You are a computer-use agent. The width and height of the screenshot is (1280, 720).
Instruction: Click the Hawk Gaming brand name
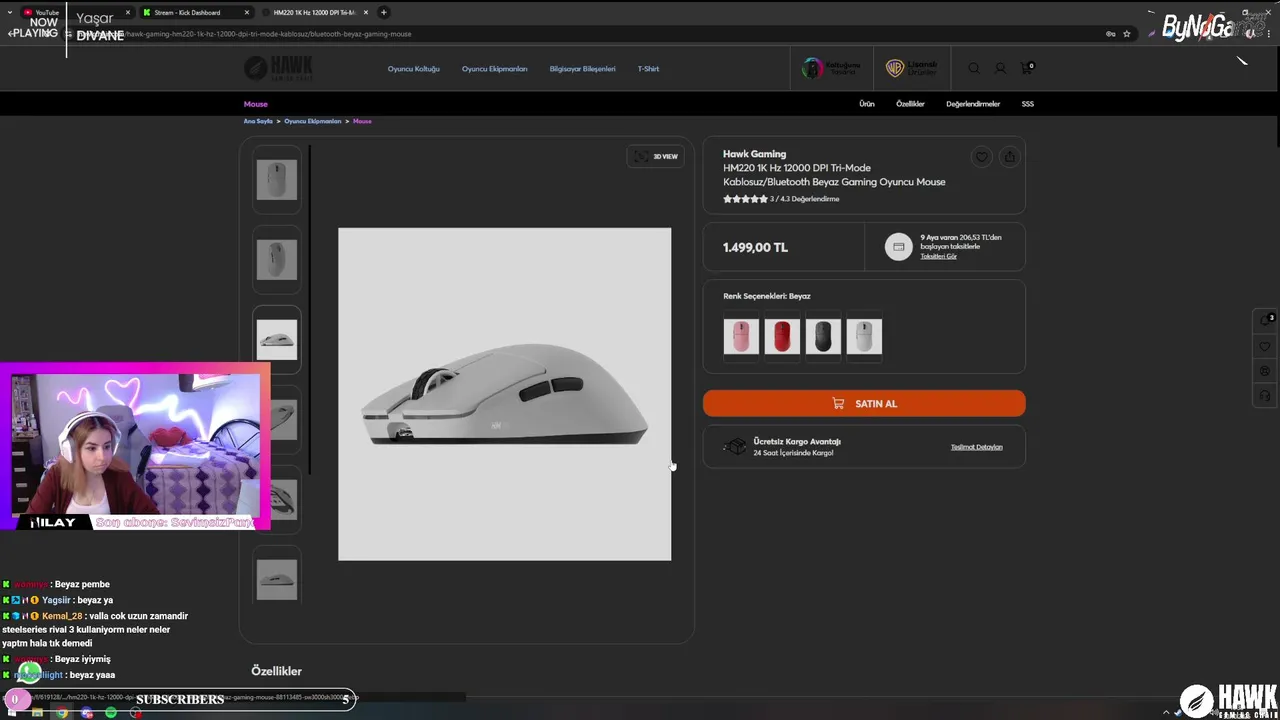754,154
